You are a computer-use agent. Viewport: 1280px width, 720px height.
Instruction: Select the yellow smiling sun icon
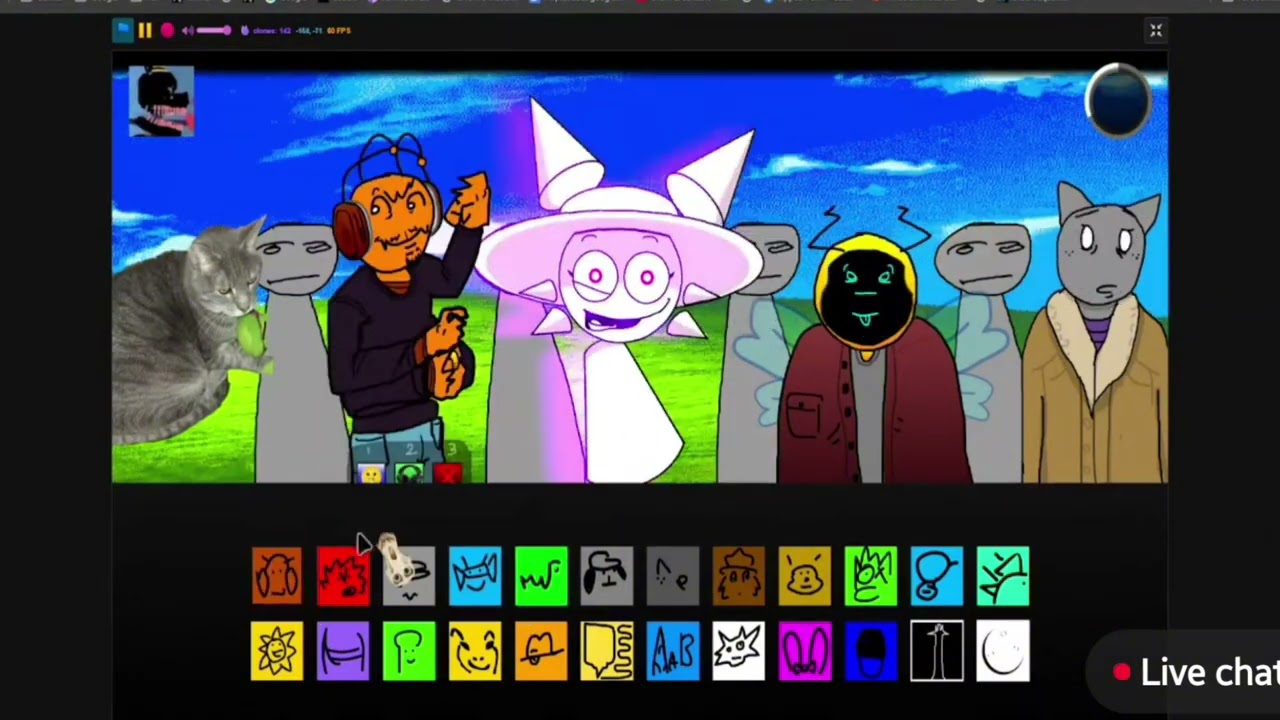pyautogui.click(x=277, y=651)
